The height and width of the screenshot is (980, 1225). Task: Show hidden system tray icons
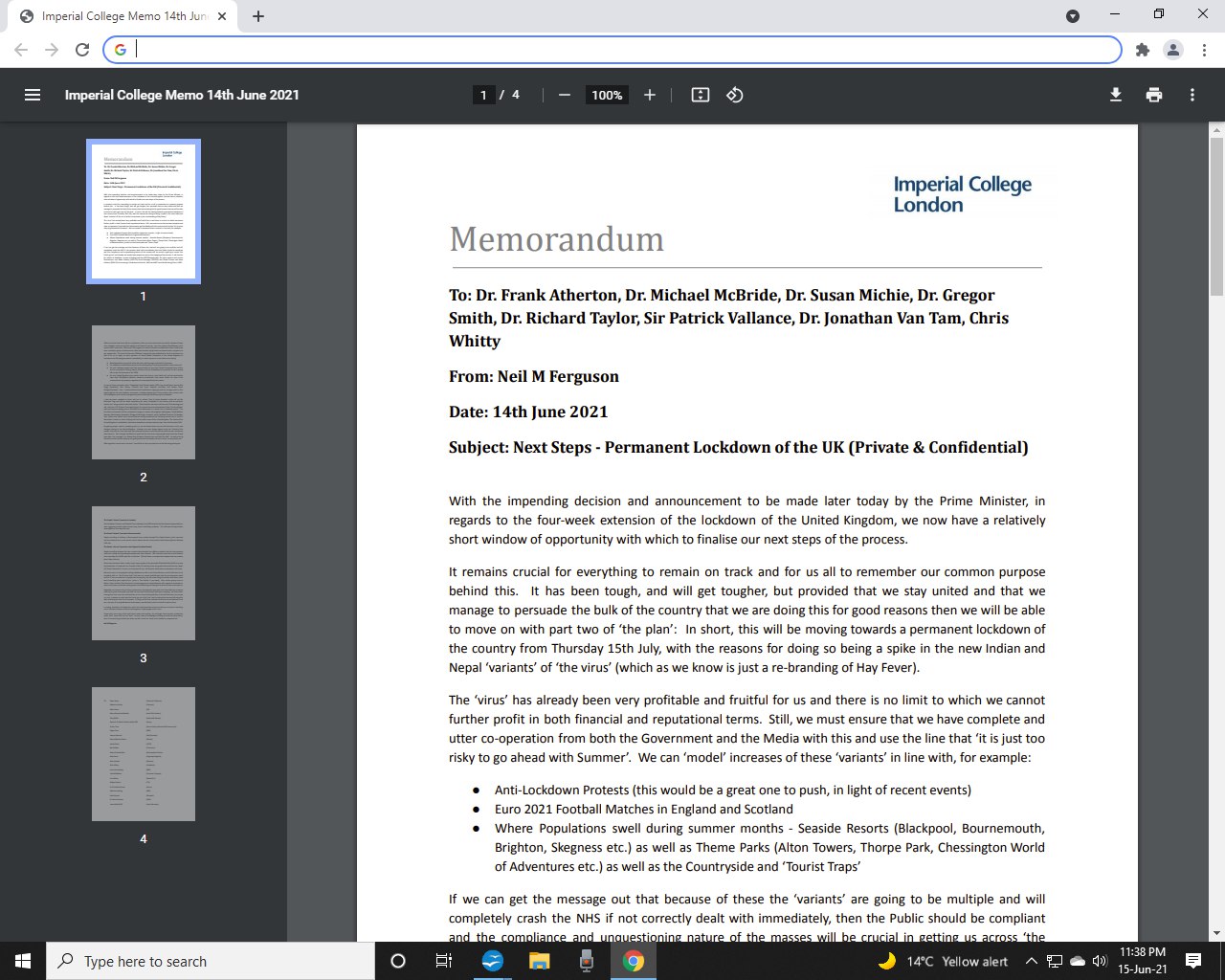(x=1032, y=961)
